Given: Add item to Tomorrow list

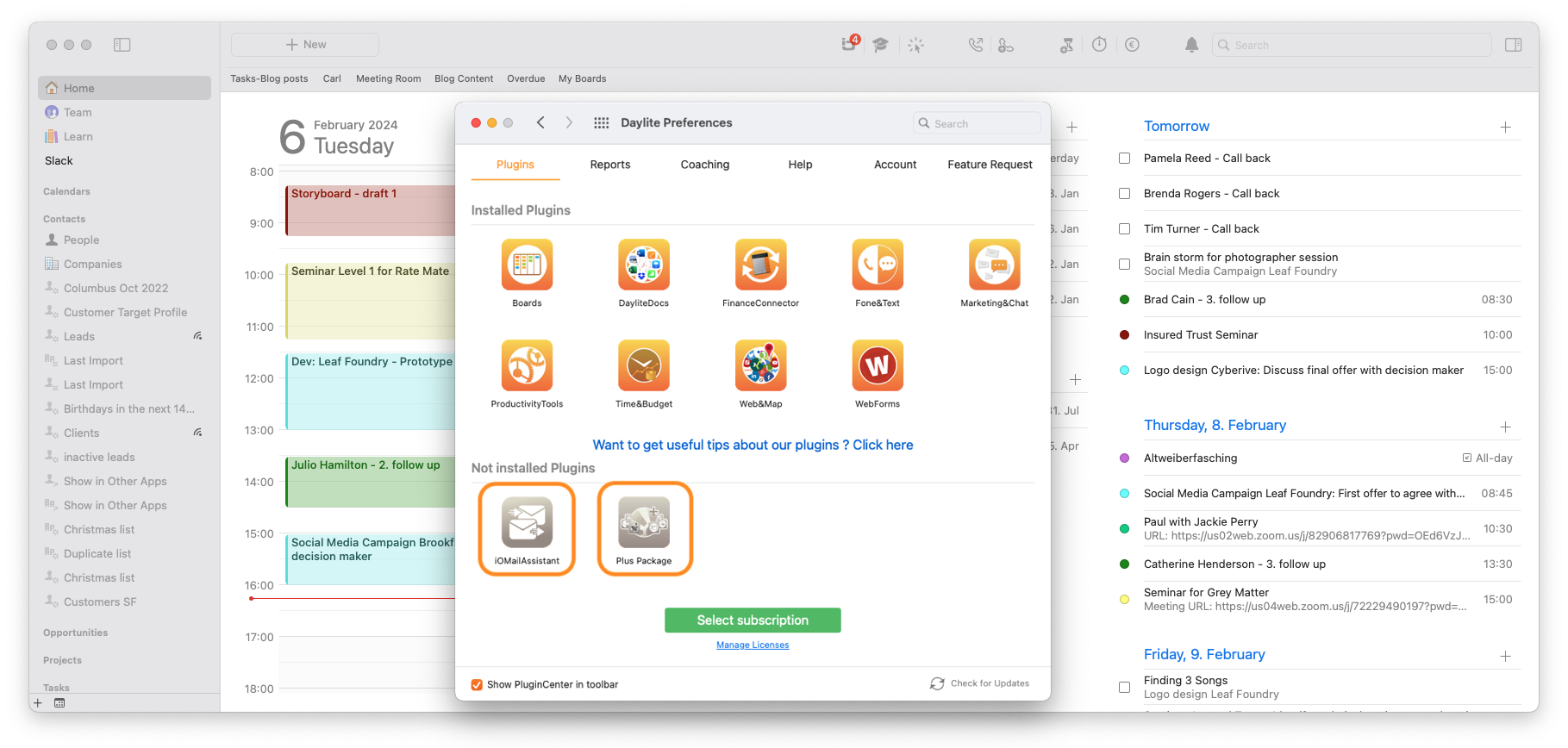Looking at the screenshot, I should (x=1505, y=127).
